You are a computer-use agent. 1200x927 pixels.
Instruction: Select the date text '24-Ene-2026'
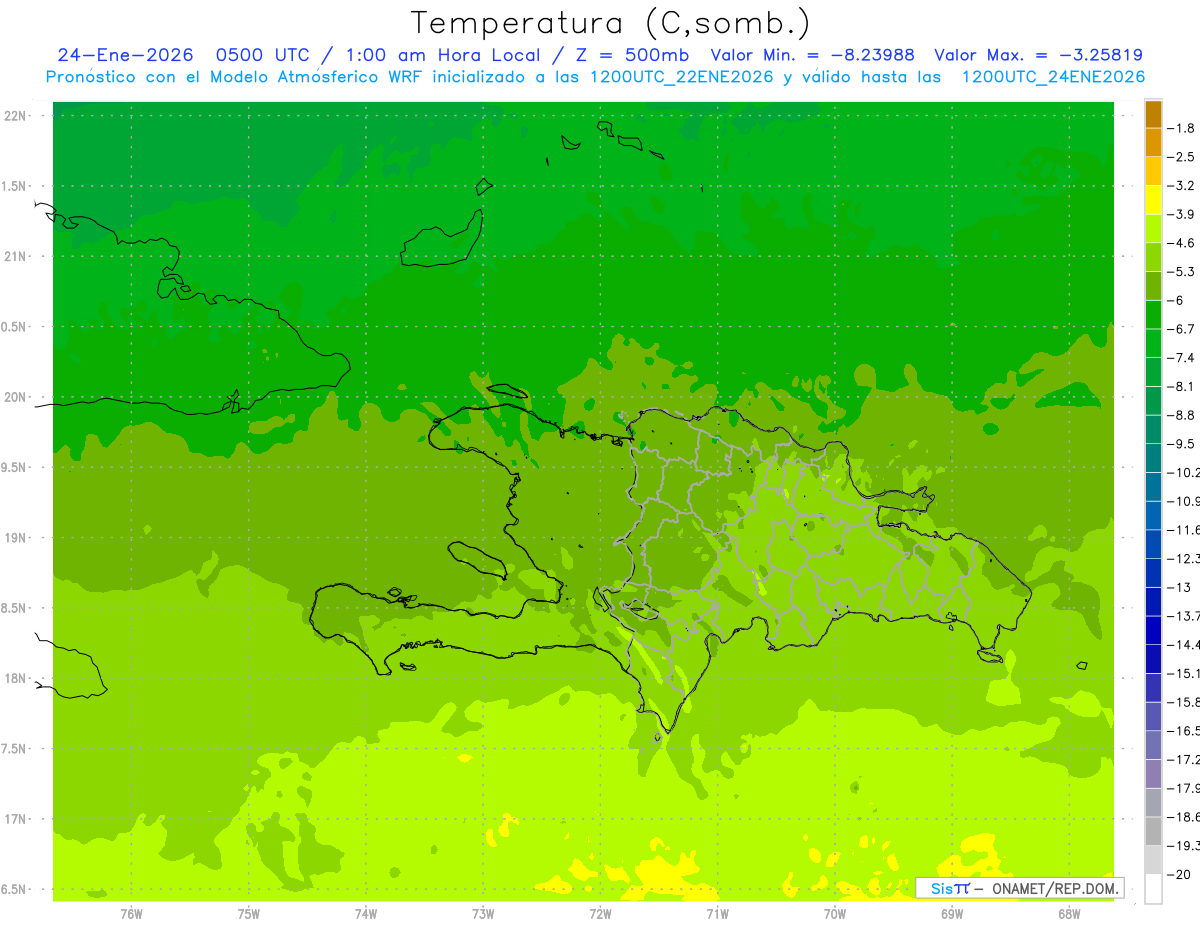pos(125,55)
